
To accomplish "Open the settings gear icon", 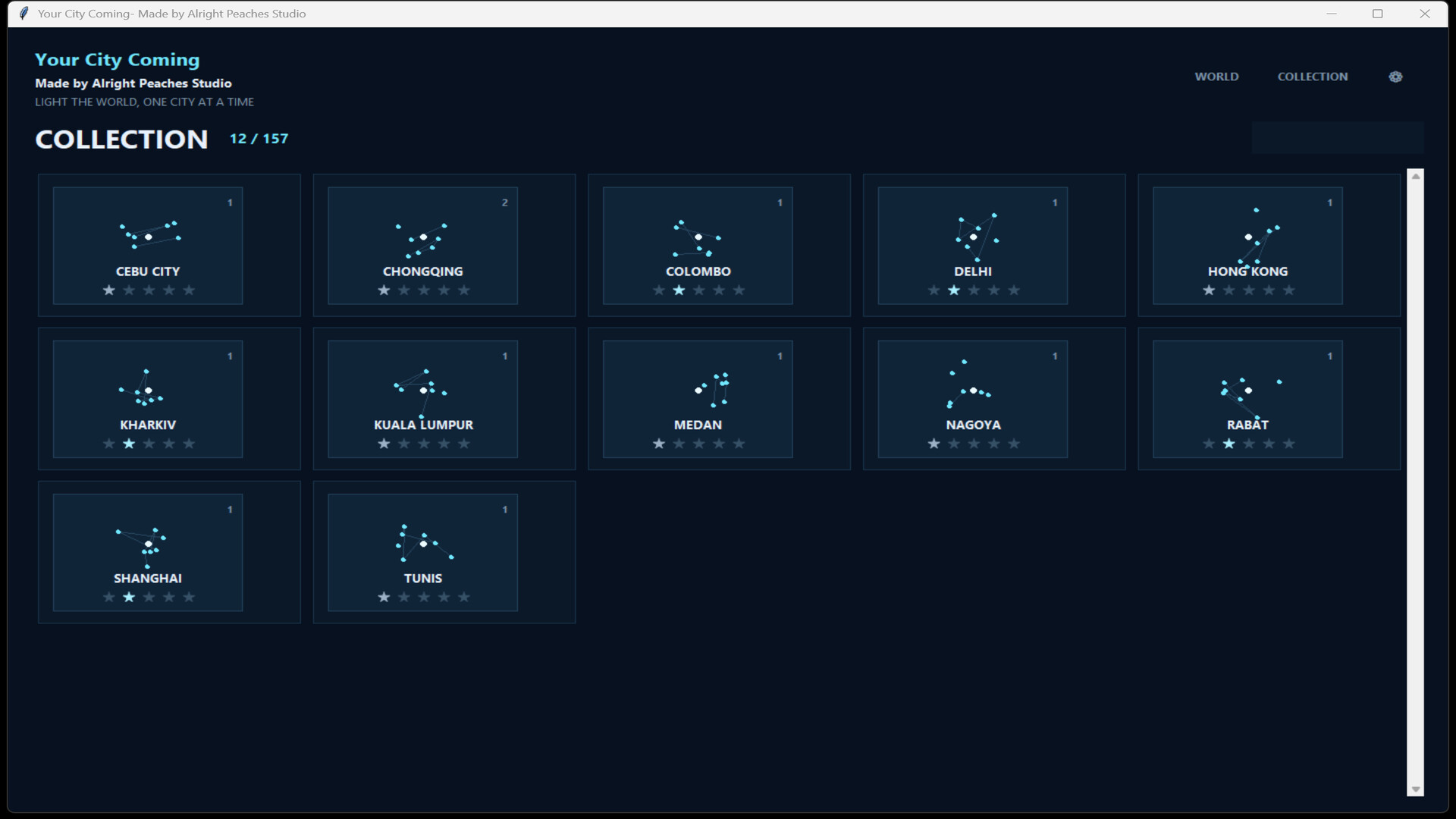I will coord(1395,77).
